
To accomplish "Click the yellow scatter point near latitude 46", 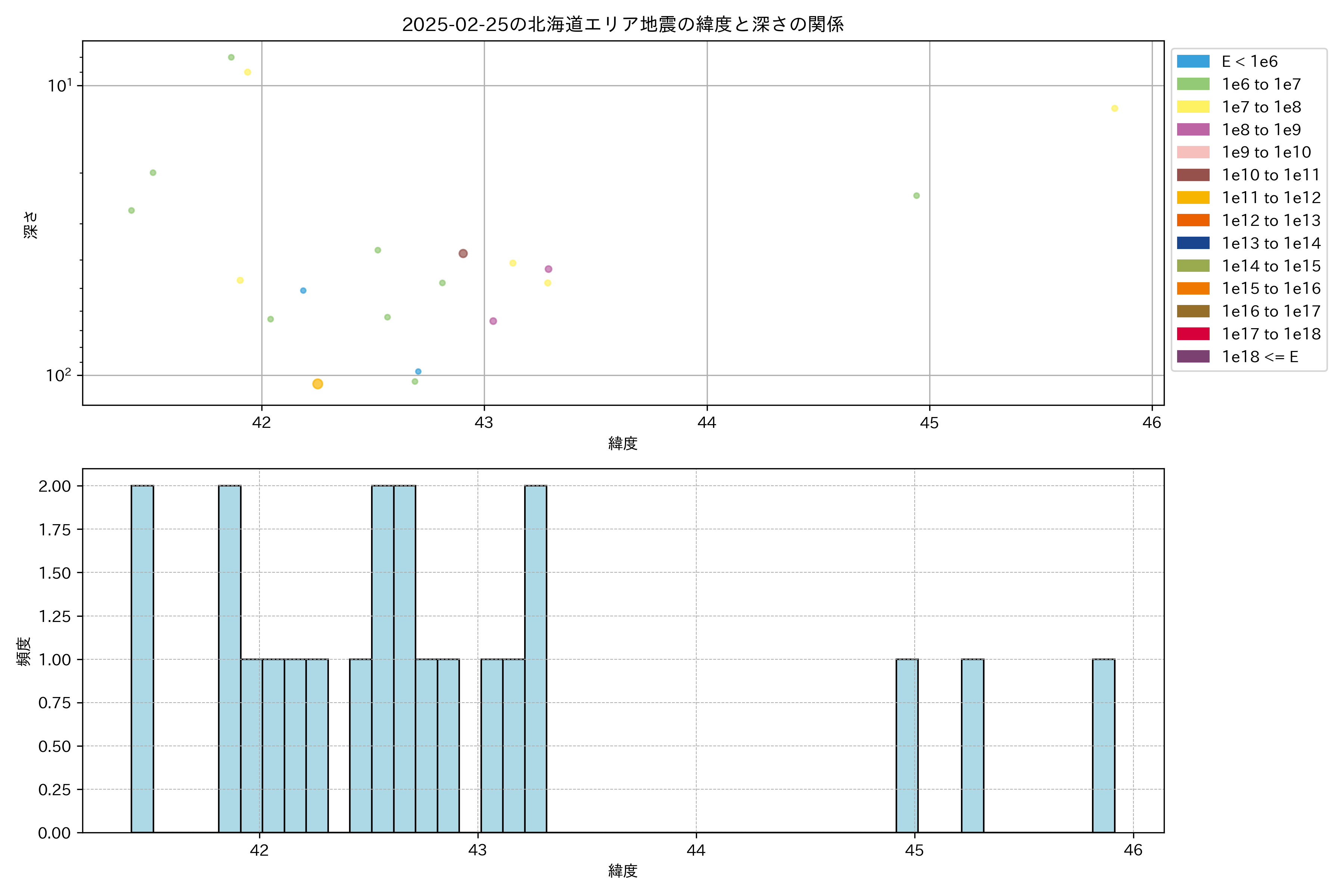I will click(x=1114, y=109).
